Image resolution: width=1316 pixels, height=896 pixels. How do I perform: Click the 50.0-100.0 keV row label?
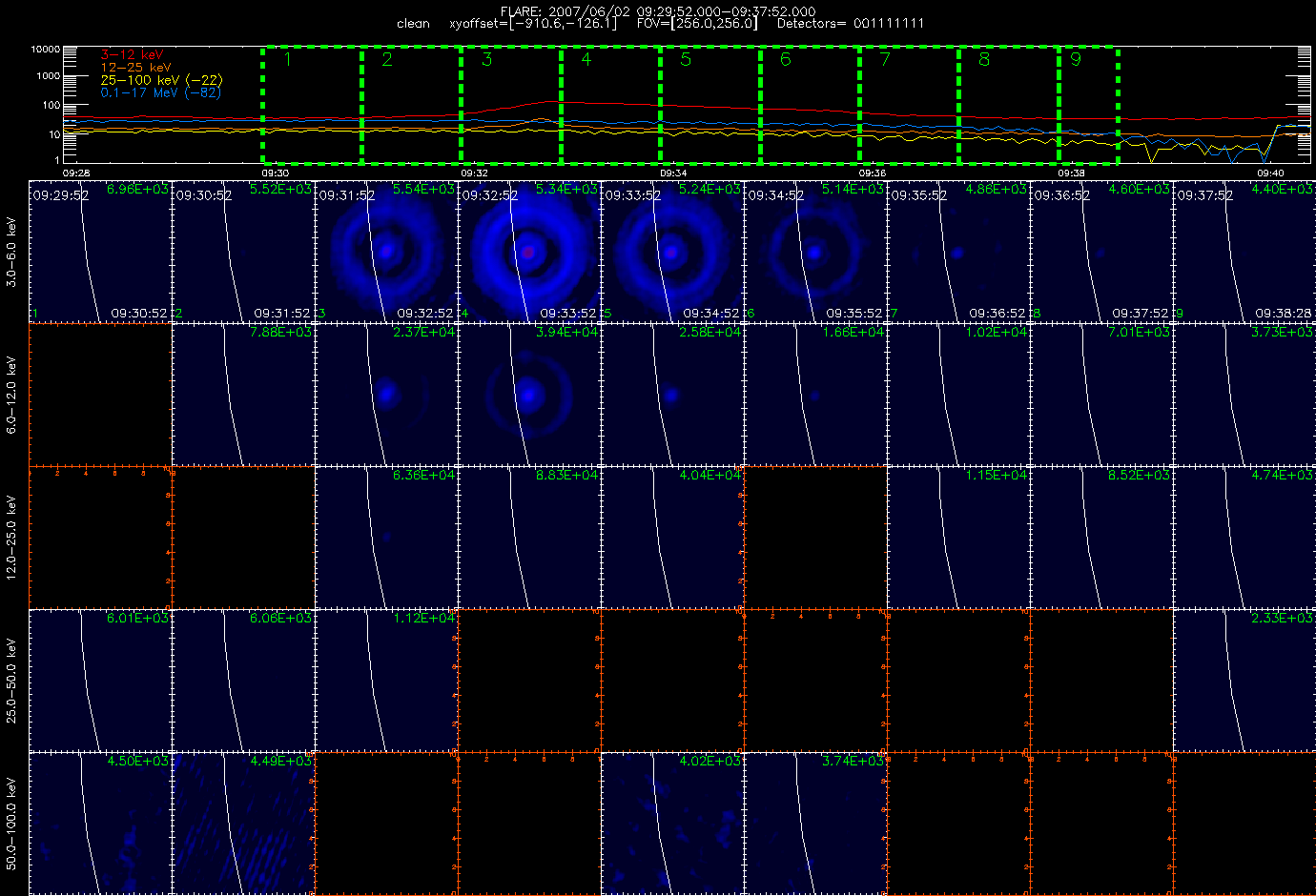pos(11,824)
